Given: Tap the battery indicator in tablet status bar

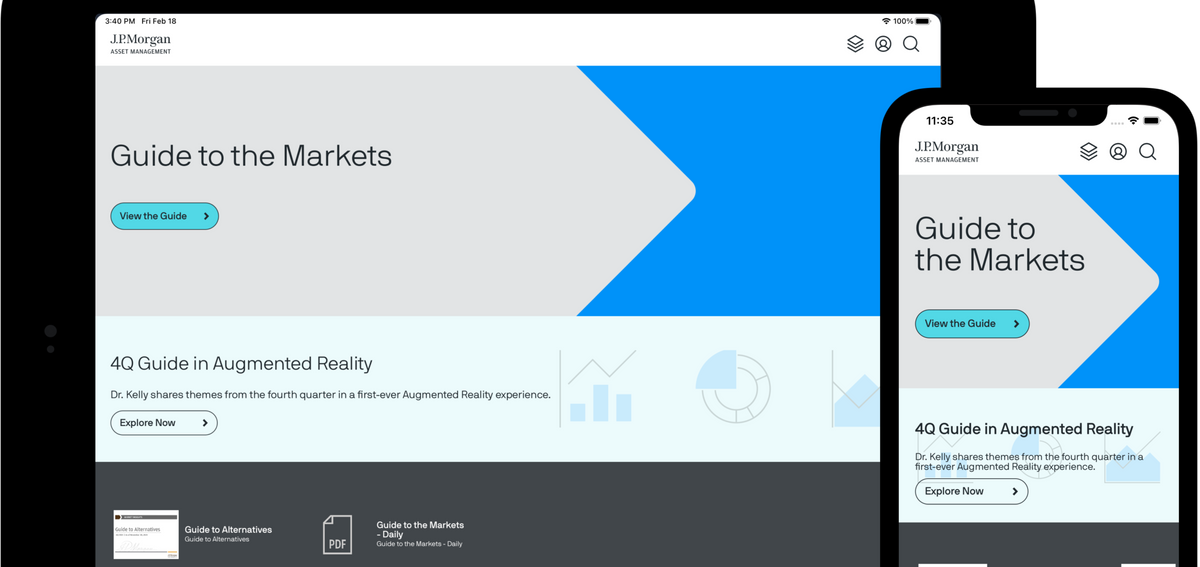Looking at the screenshot, I should 923,21.
